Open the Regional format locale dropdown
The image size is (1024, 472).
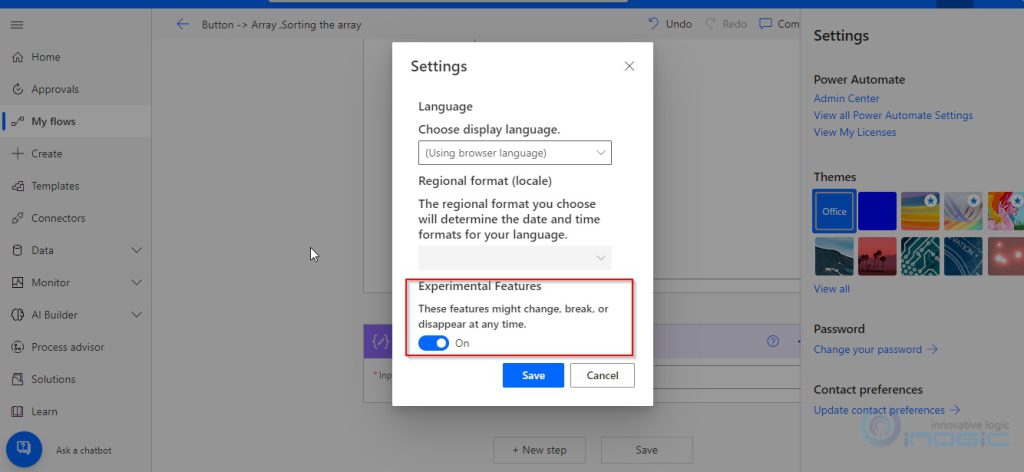(514, 257)
